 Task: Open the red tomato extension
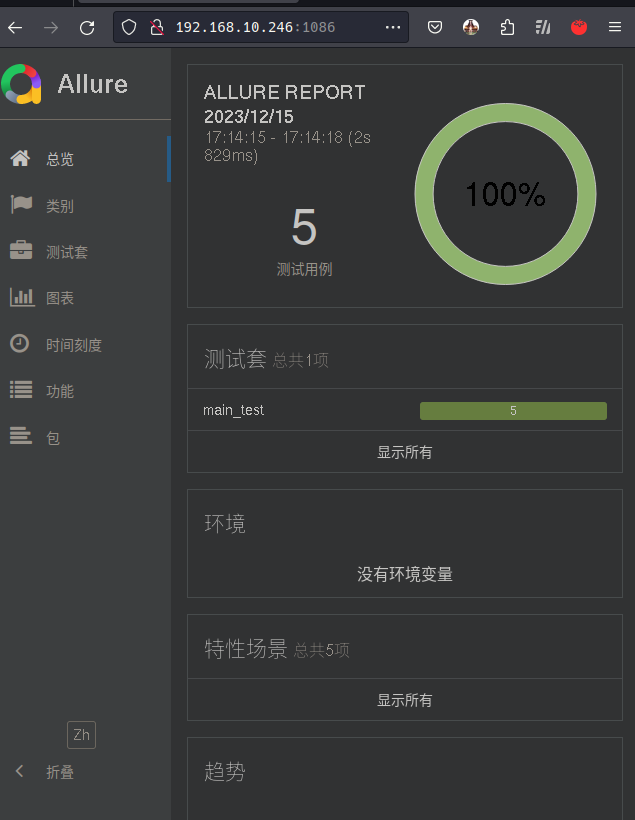(579, 27)
